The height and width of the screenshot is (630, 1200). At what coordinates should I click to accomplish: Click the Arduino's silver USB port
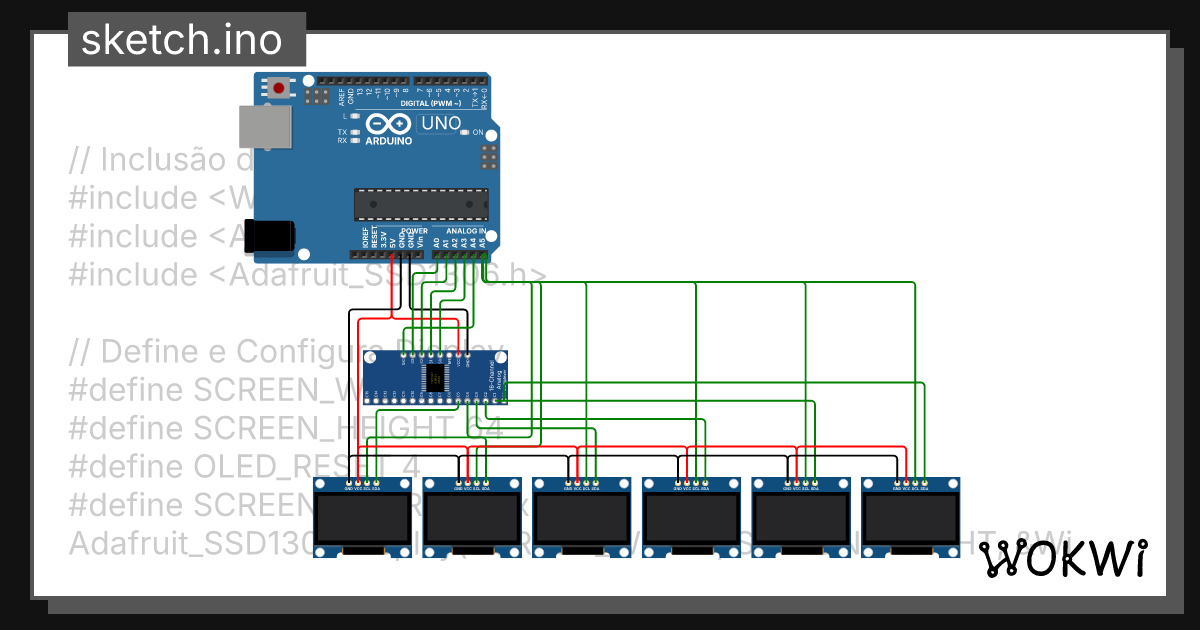point(265,127)
